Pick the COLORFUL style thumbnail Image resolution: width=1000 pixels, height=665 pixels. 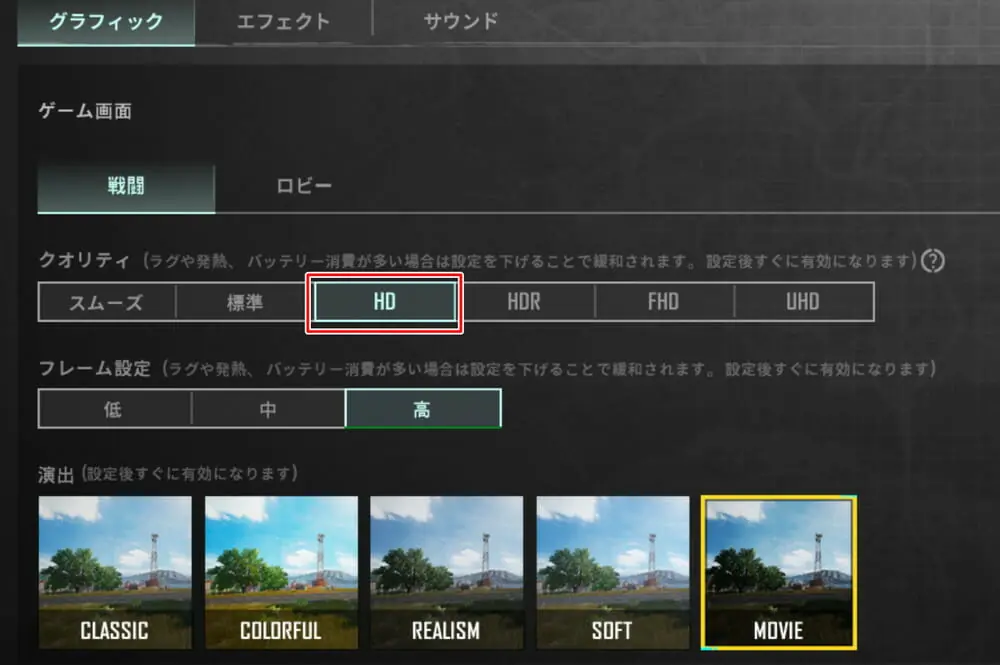pos(281,573)
